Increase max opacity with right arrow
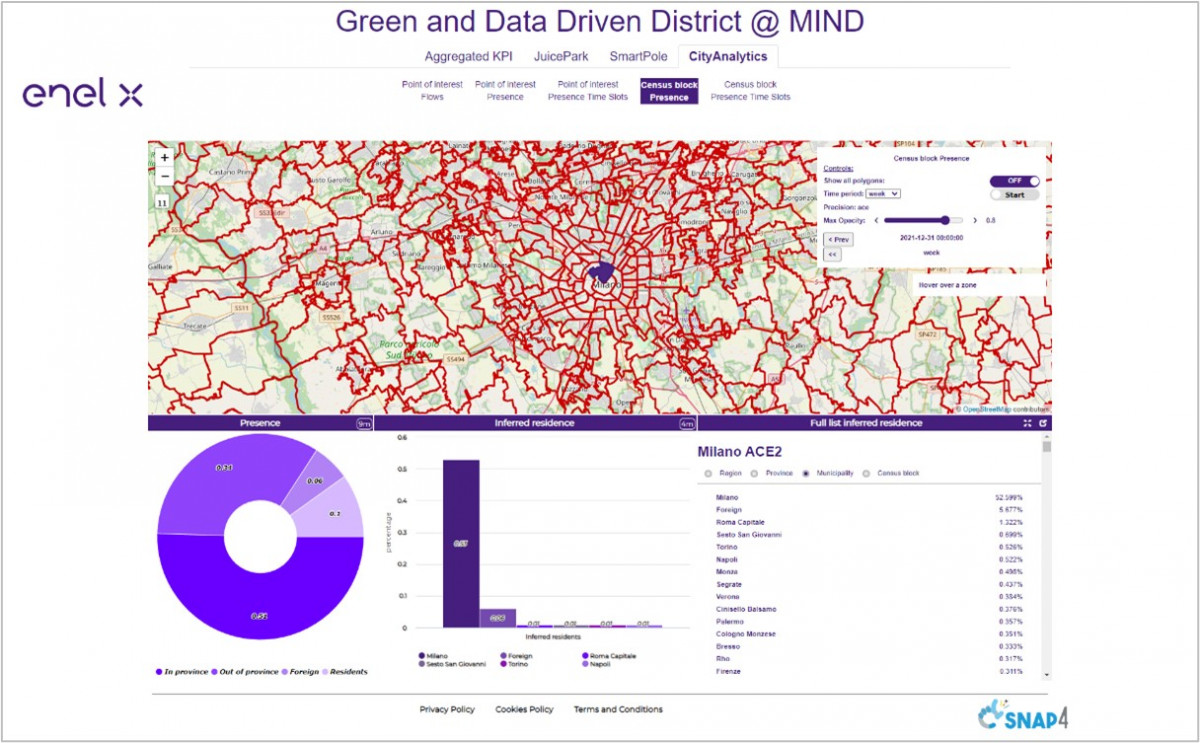This screenshot has width=1200, height=743. (975, 220)
